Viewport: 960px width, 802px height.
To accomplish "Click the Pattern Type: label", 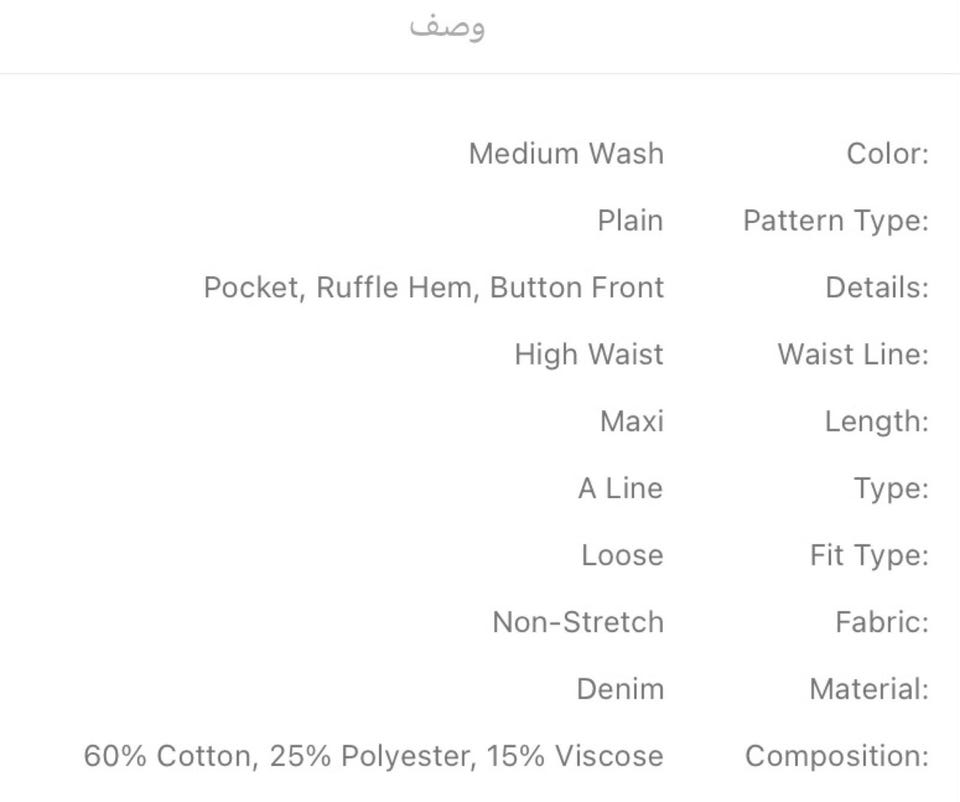I will [x=835, y=221].
